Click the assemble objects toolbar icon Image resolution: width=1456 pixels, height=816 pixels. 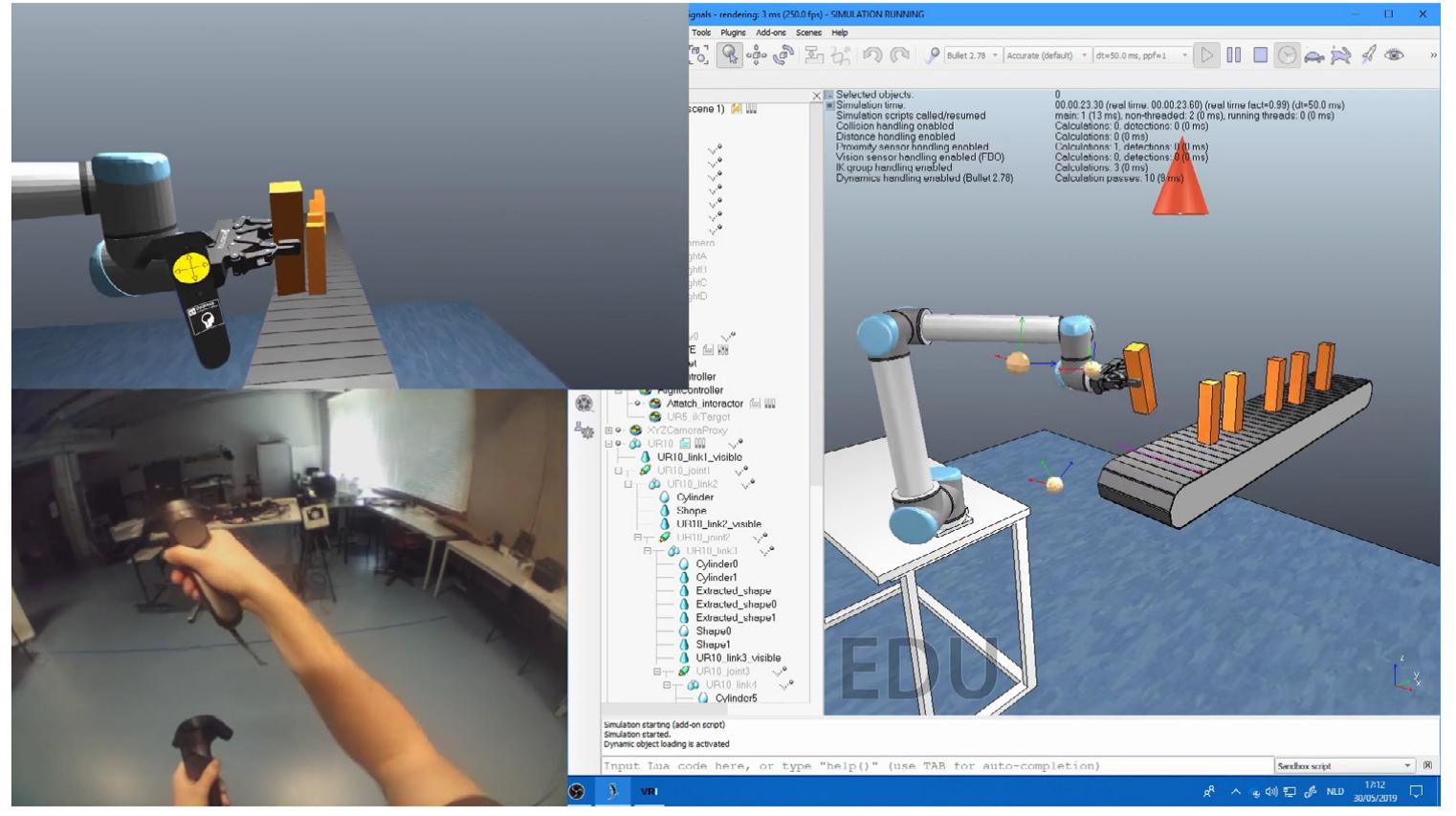[814, 55]
